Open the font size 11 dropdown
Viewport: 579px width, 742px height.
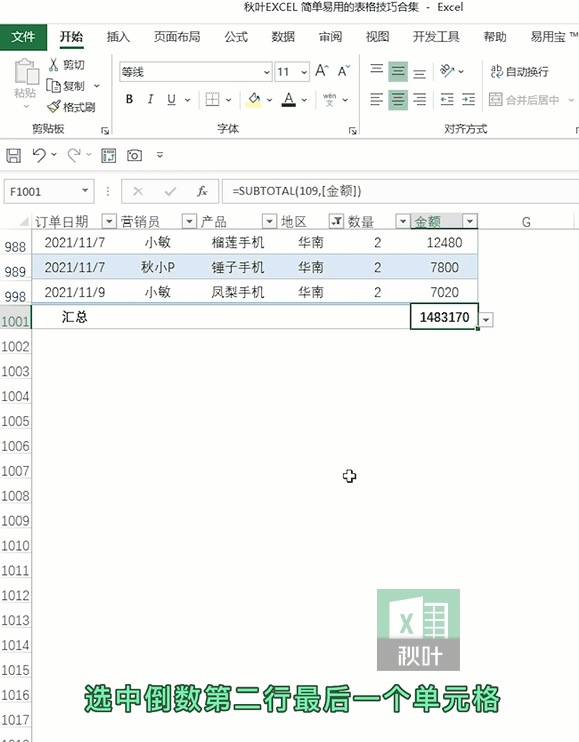click(x=304, y=72)
